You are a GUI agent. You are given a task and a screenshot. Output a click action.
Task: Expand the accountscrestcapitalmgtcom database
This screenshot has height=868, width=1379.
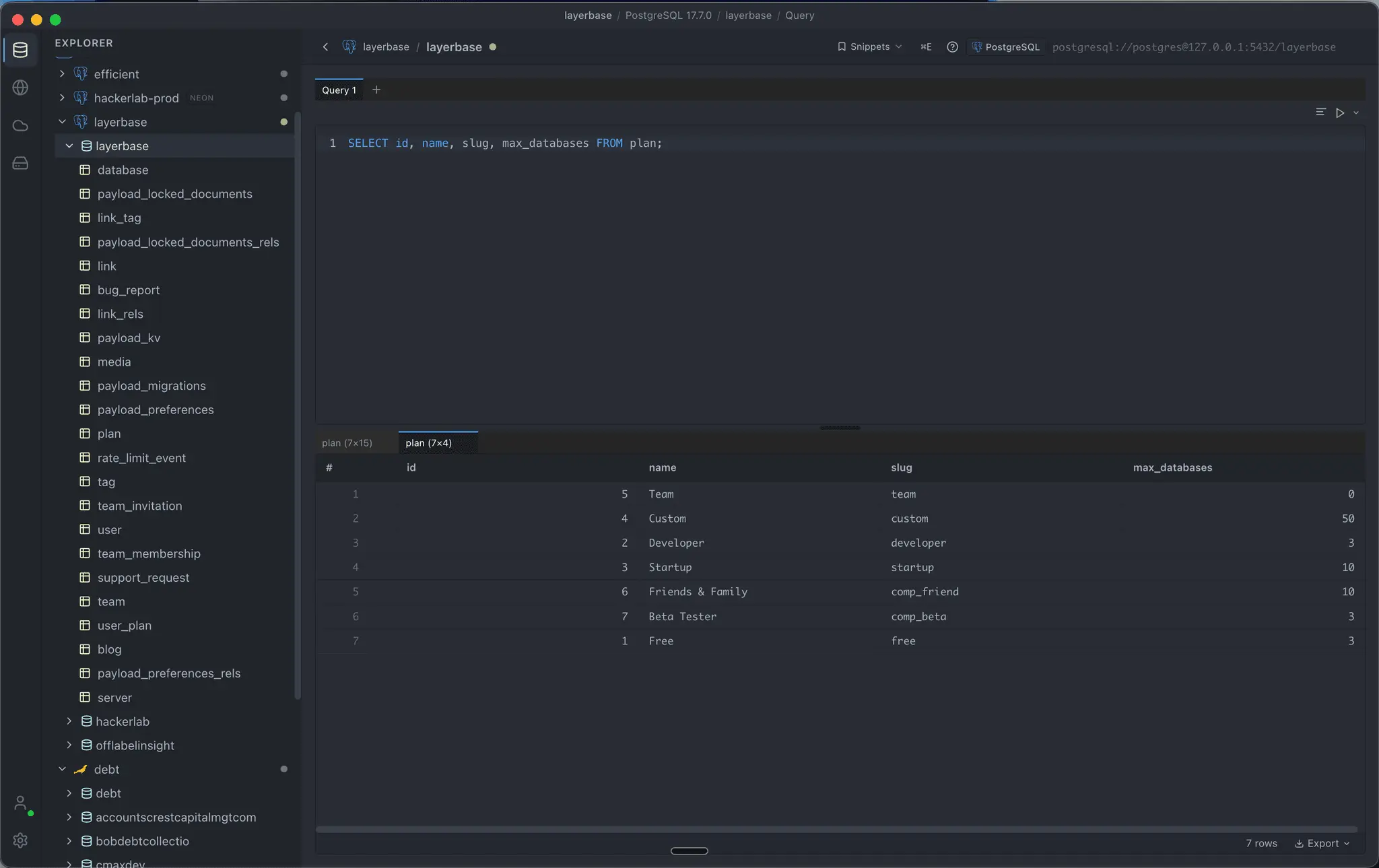[69, 817]
